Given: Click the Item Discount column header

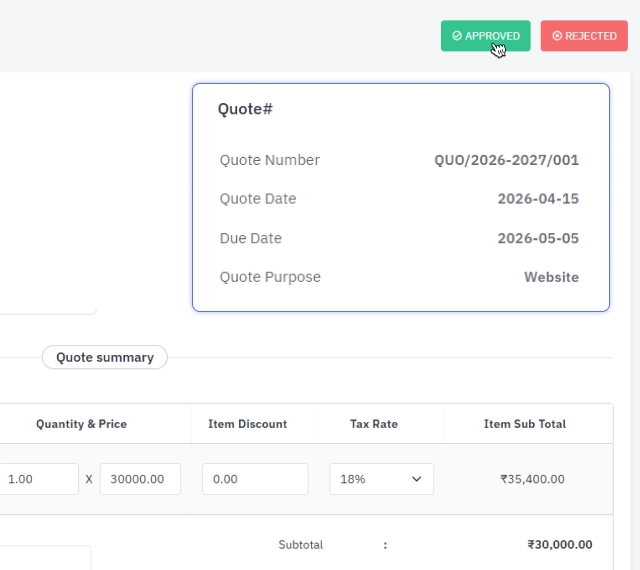Looking at the screenshot, I should click(x=248, y=424).
